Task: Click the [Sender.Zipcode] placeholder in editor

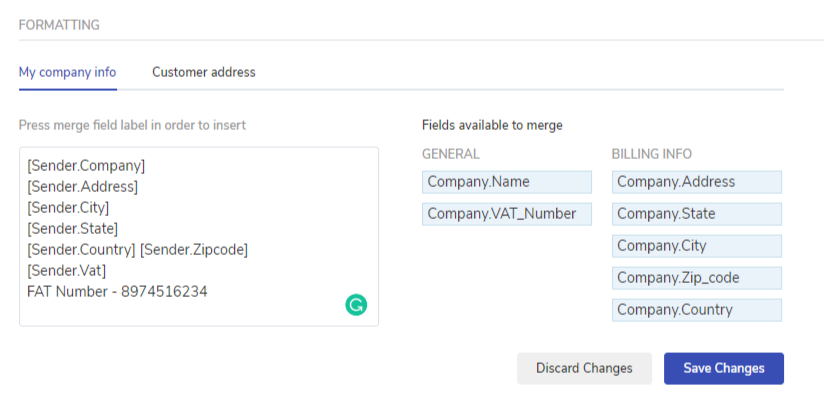Action: (x=194, y=249)
